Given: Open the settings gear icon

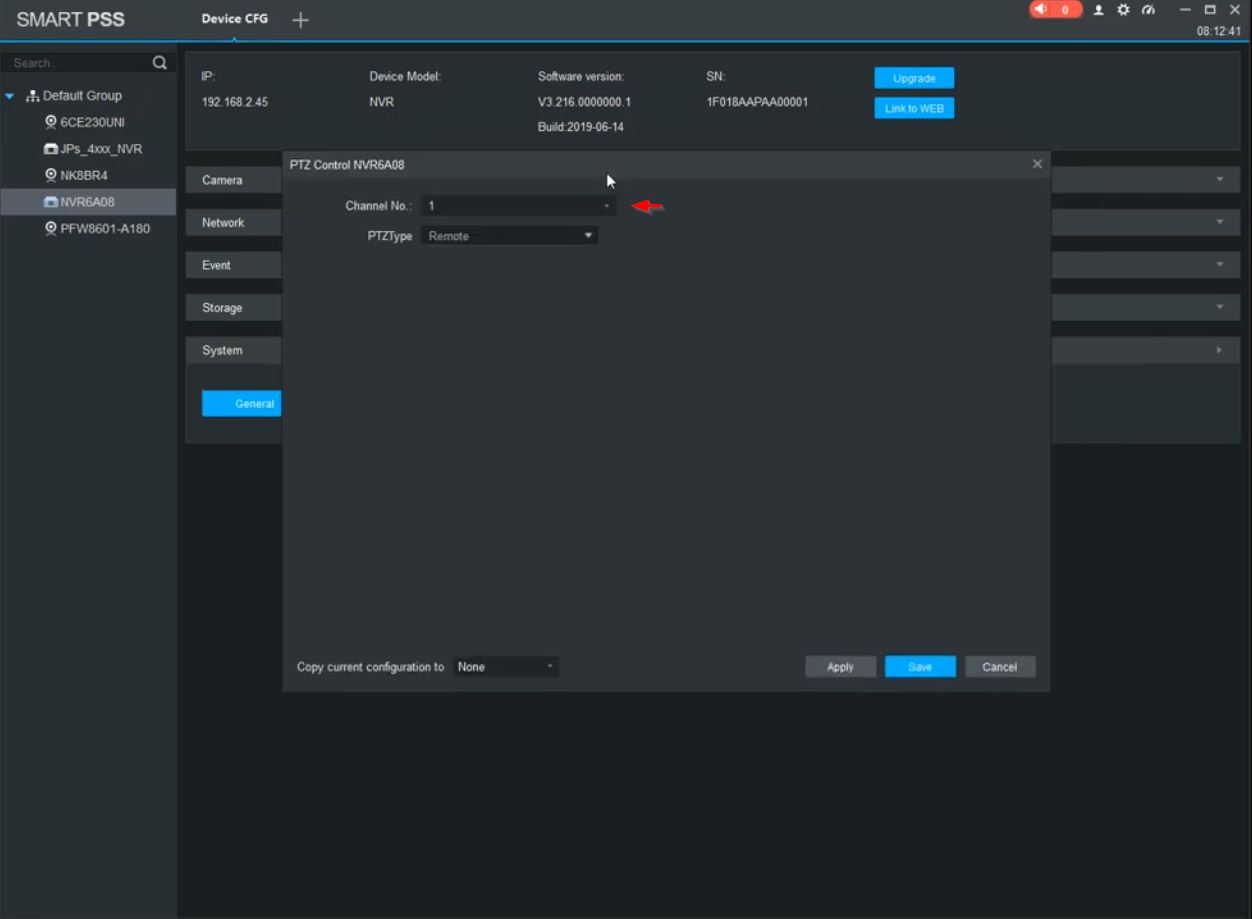Looking at the screenshot, I should click(x=1123, y=10).
